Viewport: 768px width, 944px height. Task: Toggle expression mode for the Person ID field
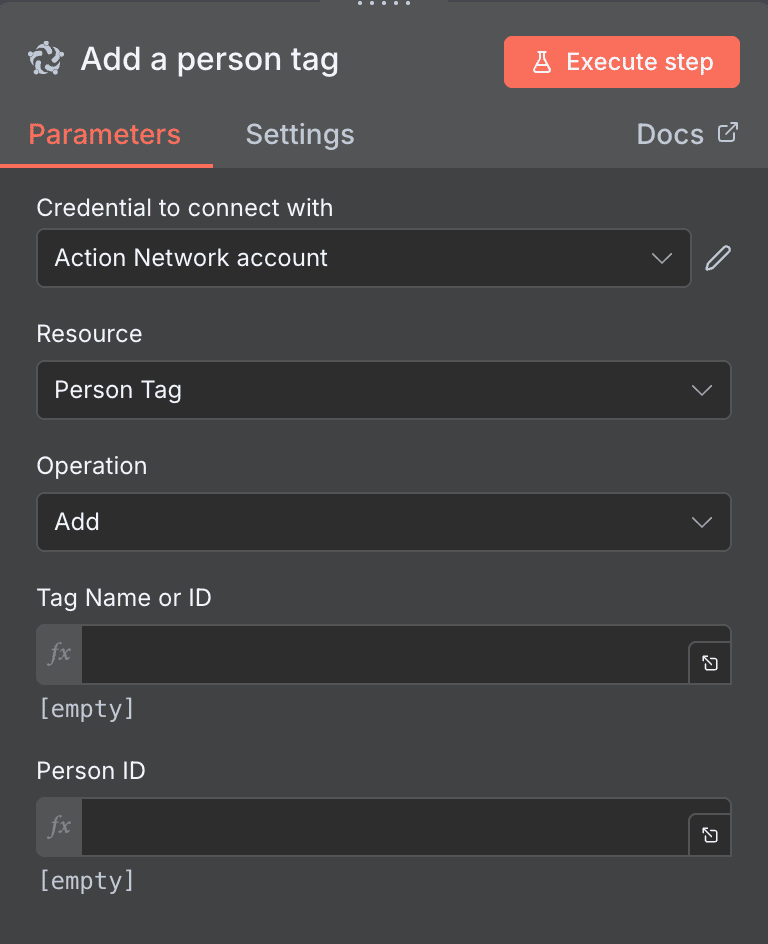coord(58,827)
